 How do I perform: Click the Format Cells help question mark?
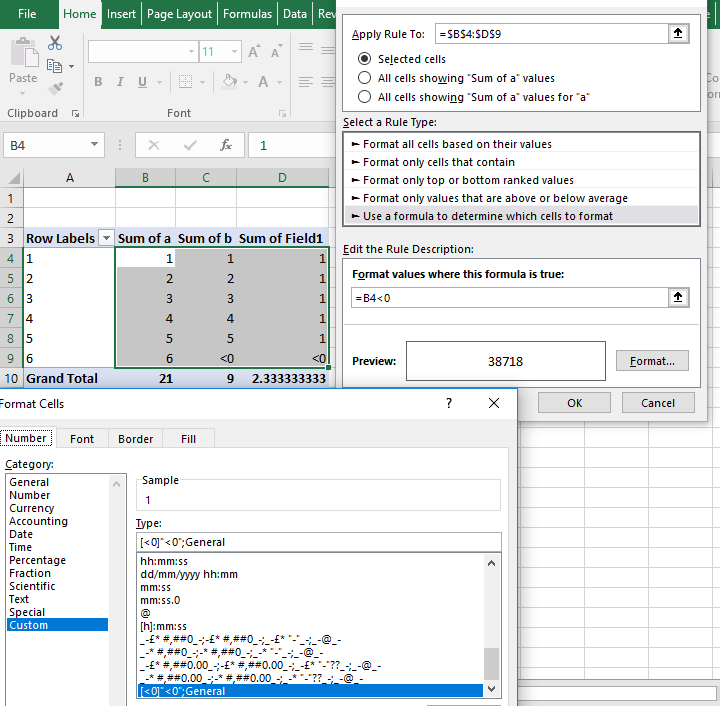[x=449, y=403]
